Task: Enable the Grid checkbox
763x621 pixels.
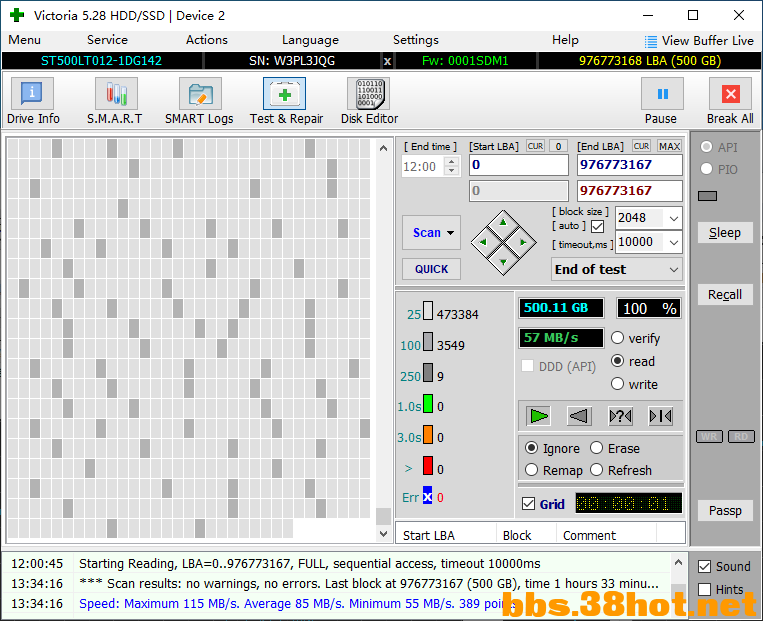Action: click(x=528, y=504)
